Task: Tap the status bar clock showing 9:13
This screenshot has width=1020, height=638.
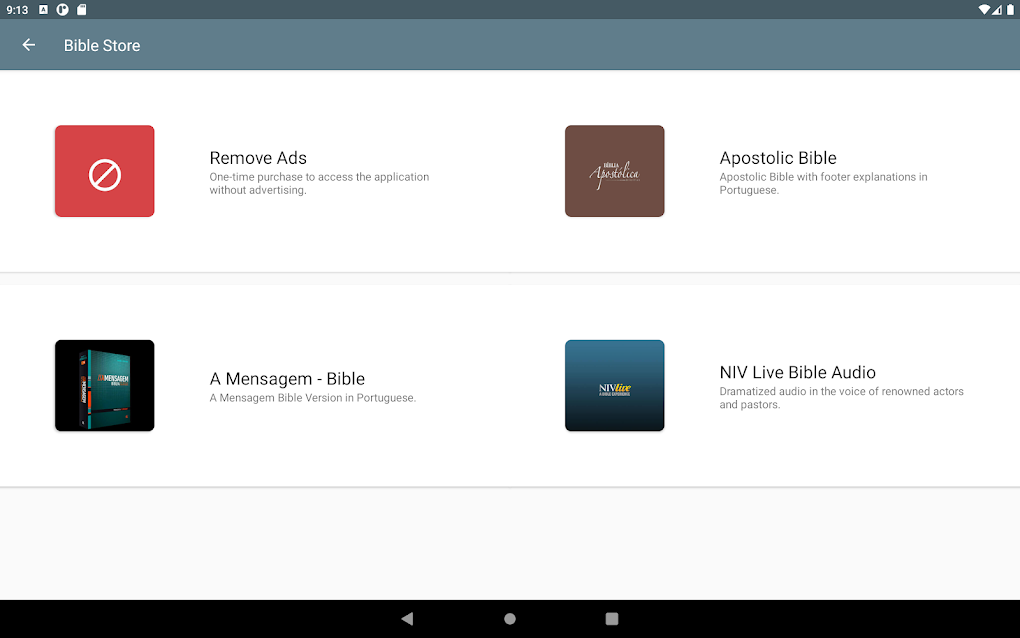Action: (x=18, y=10)
